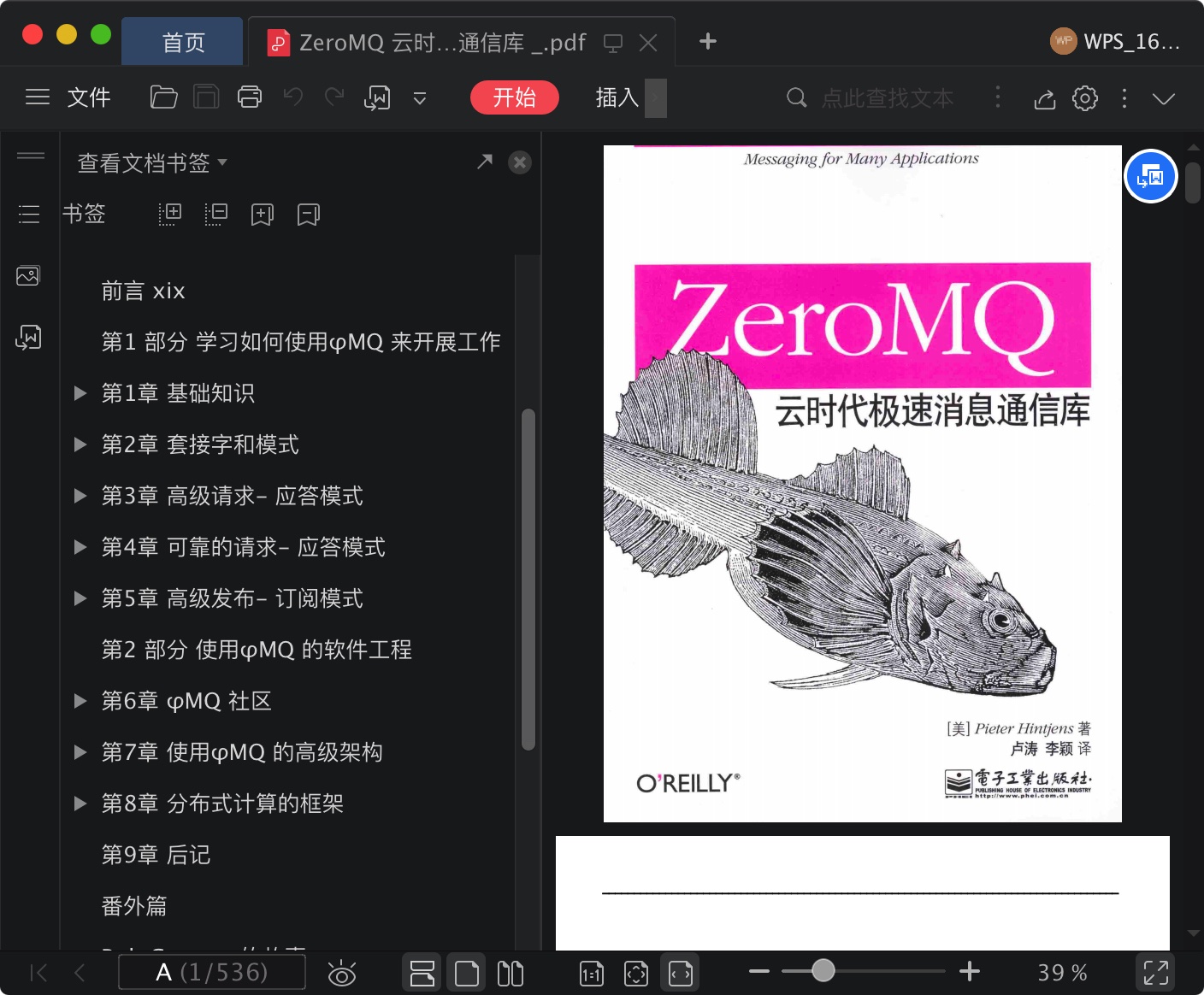Switch to the 首页 tab
Screen dimensions: 1204x995
183,42
